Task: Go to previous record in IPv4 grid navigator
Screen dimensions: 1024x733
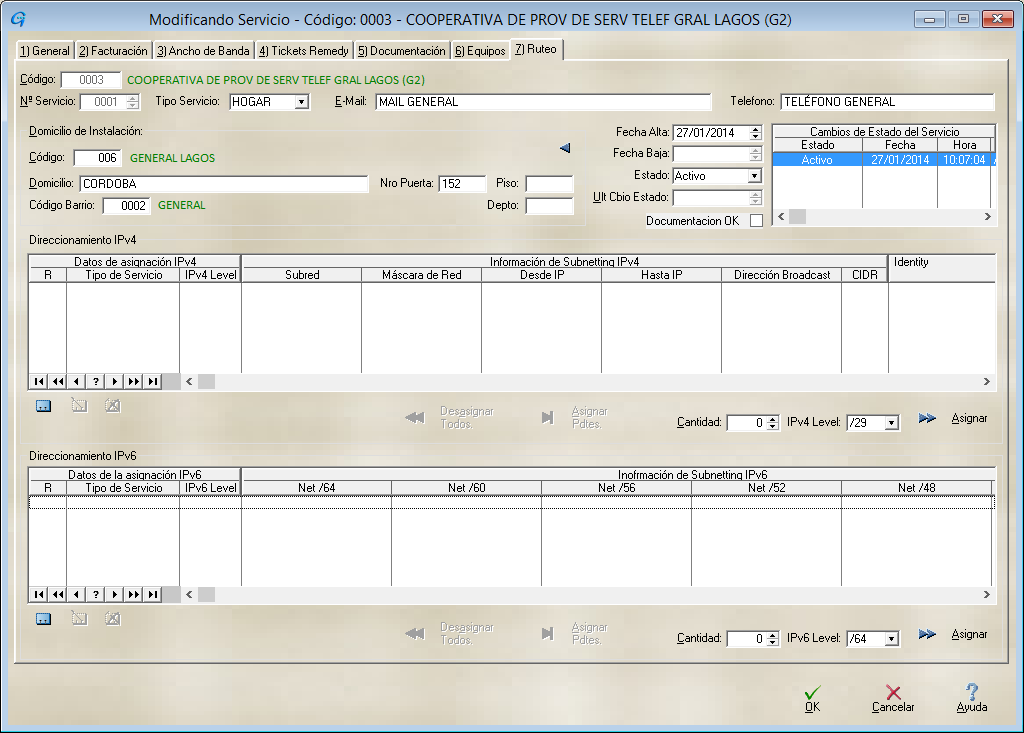Action: point(77,382)
